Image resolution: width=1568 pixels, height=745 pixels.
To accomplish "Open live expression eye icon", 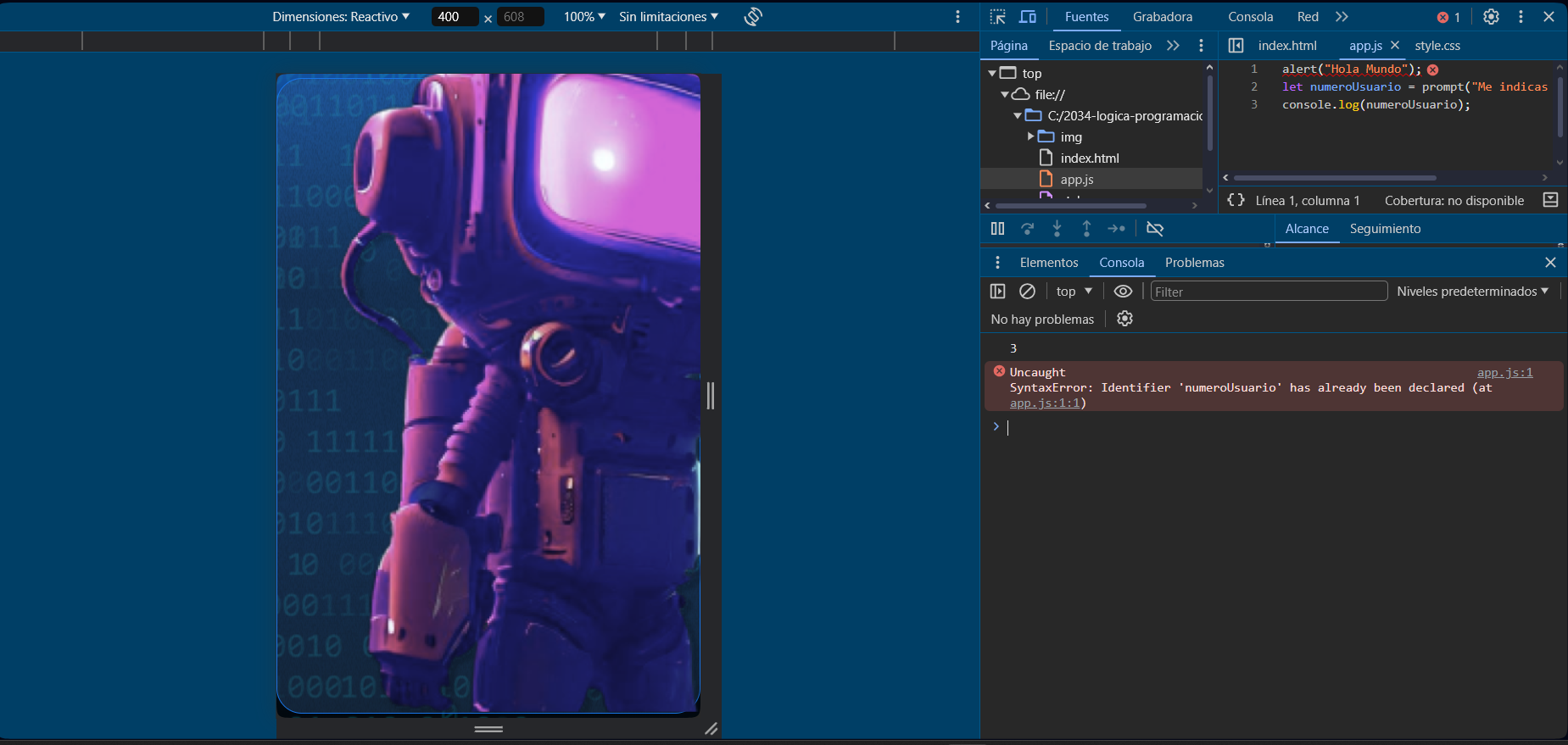I will [x=1123, y=292].
